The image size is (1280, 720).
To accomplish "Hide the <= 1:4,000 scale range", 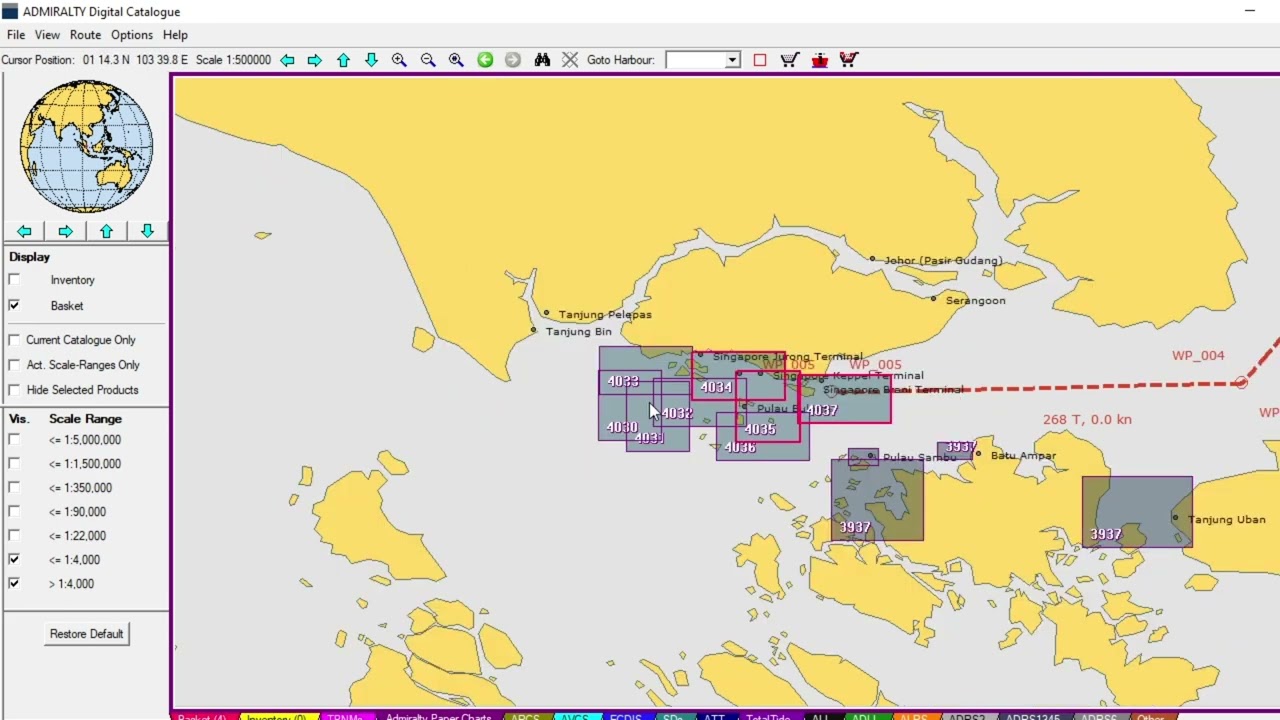I will click(14, 559).
